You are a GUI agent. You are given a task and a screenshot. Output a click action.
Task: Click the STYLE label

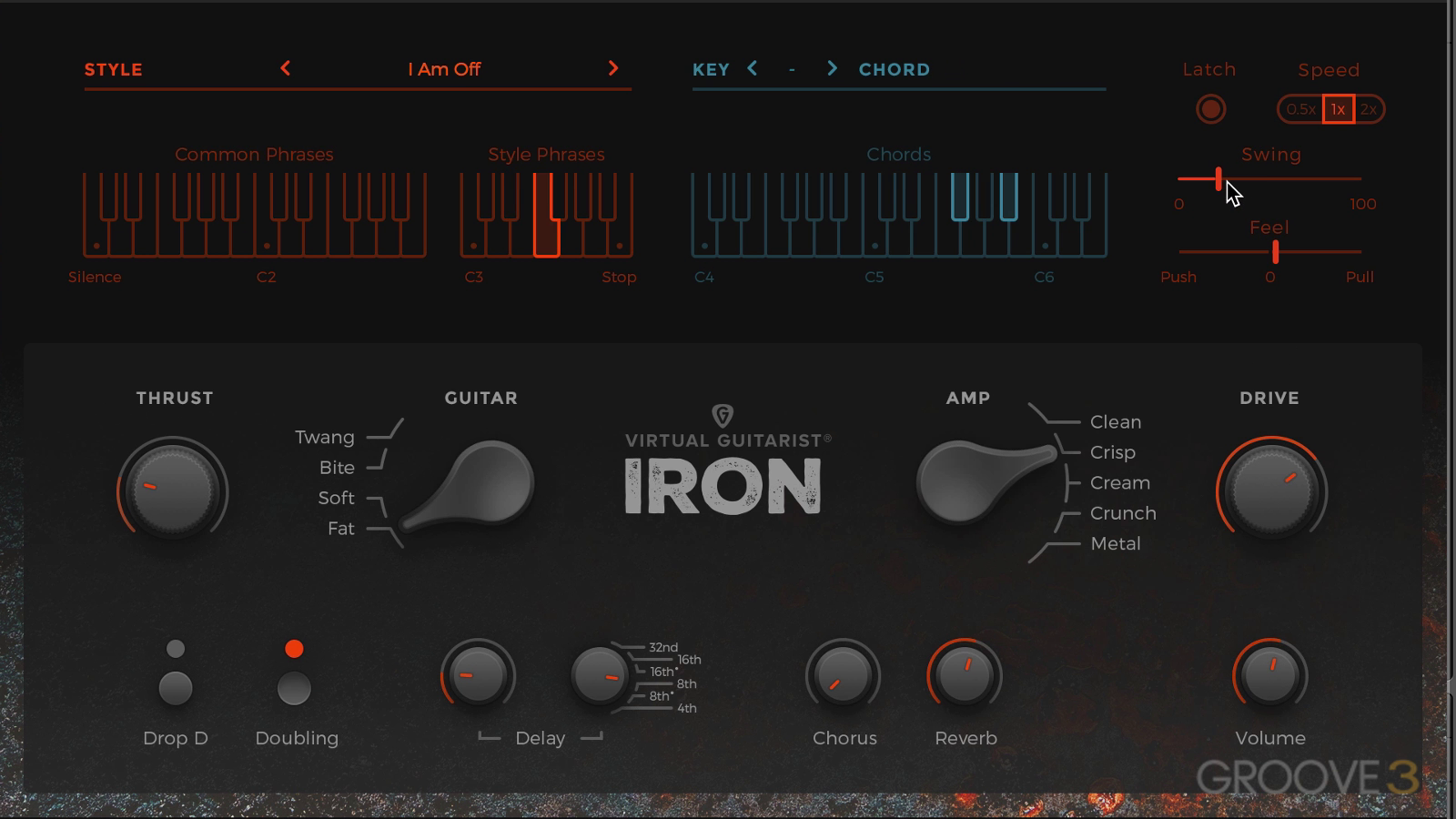pyautogui.click(x=114, y=69)
